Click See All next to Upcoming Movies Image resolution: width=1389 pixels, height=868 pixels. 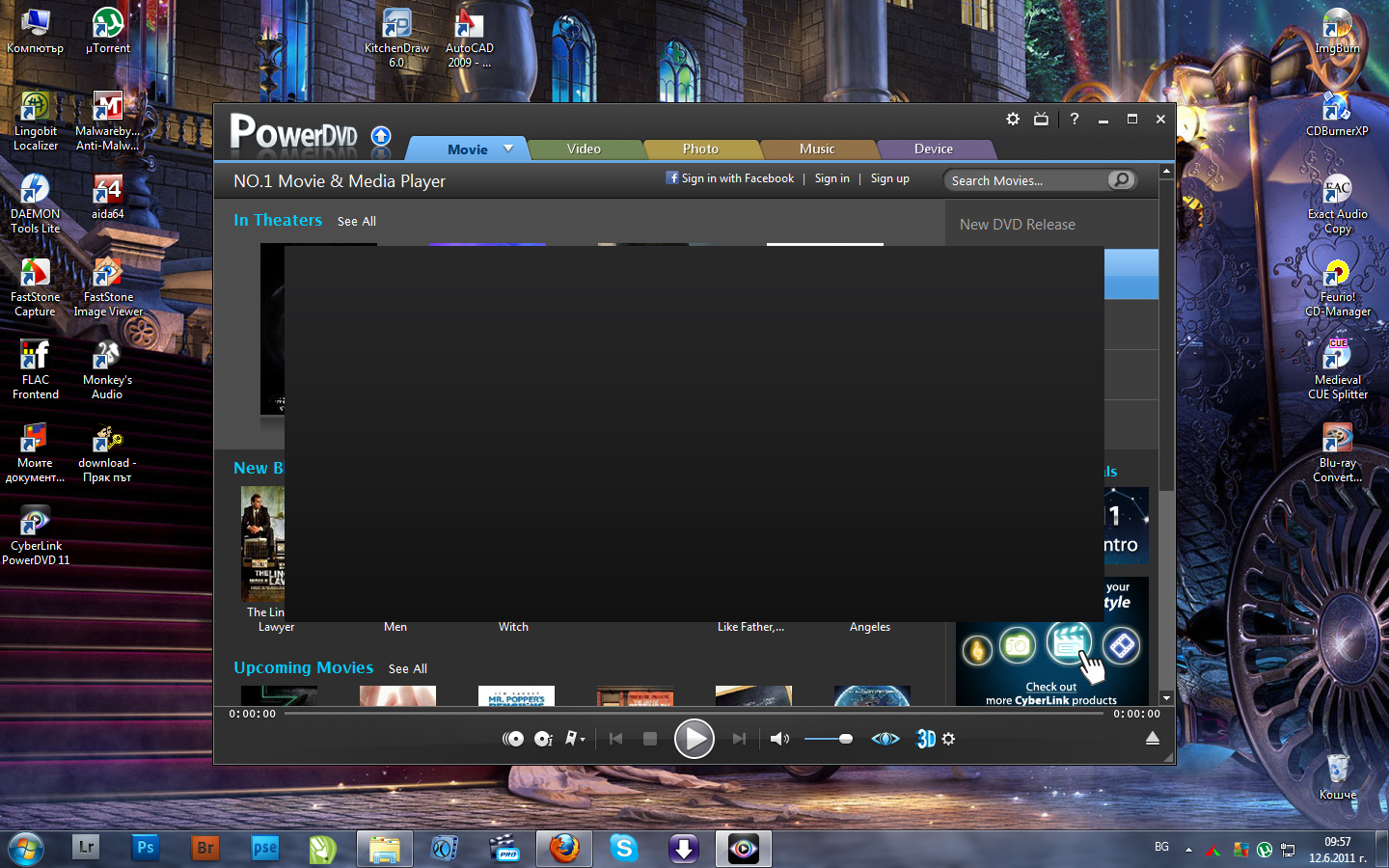point(407,668)
